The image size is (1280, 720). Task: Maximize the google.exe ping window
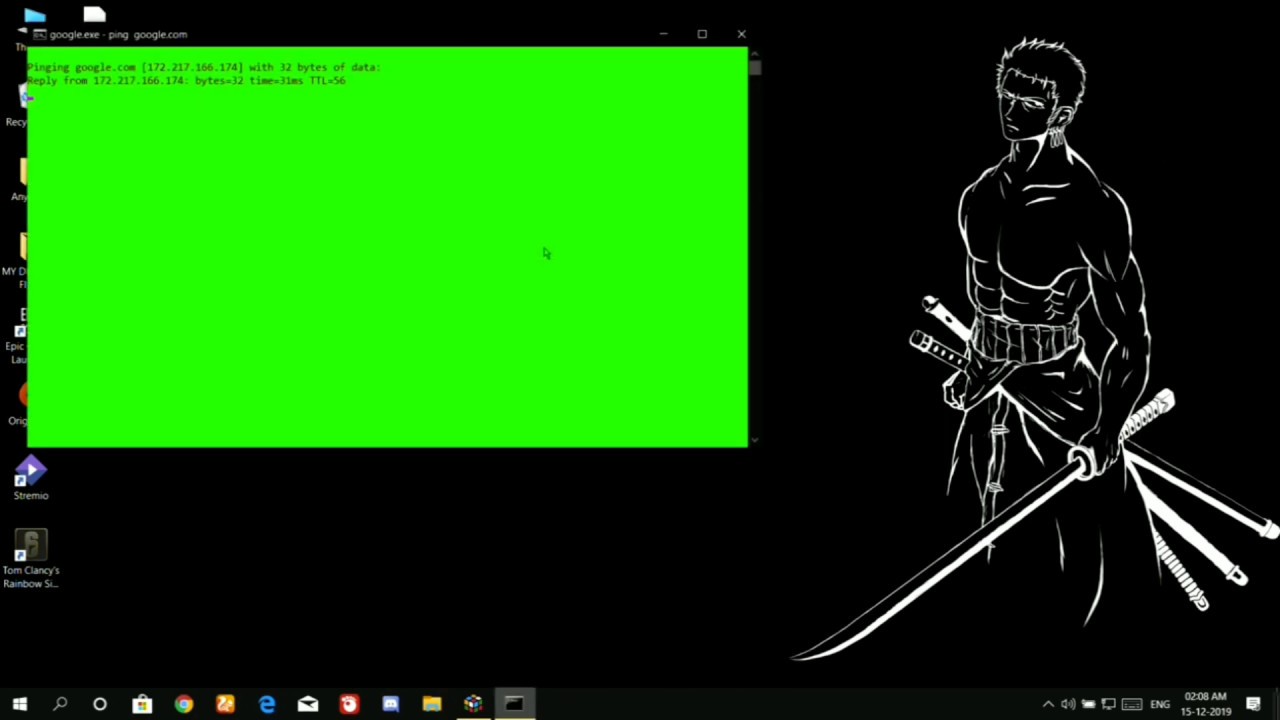pyautogui.click(x=702, y=34)
